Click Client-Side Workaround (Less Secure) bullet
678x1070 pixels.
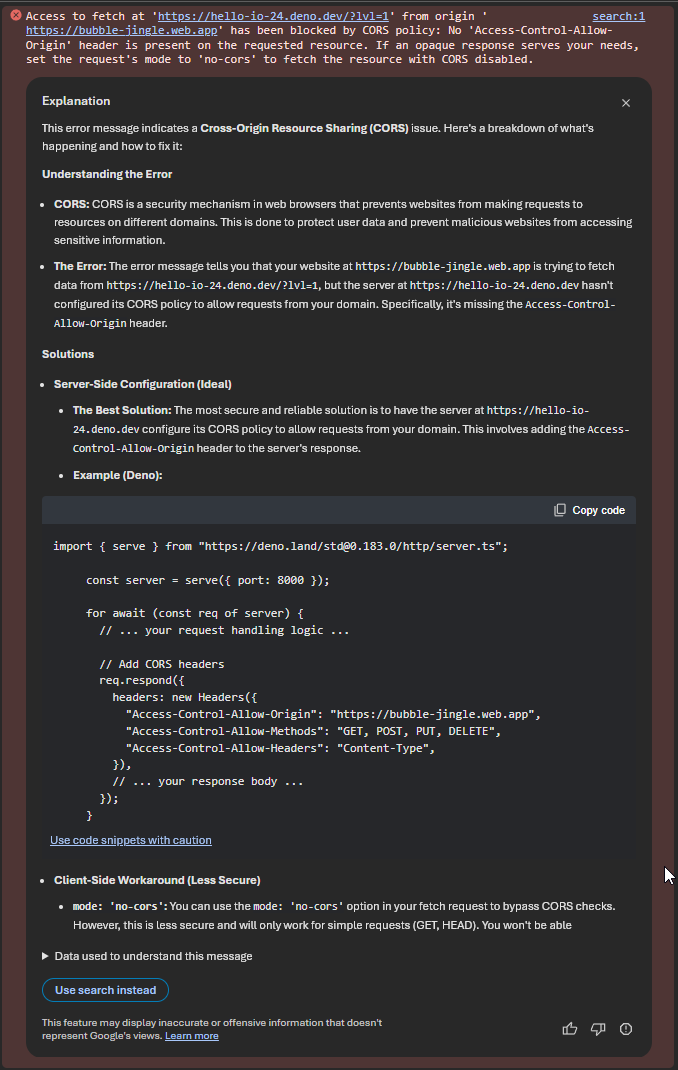pos(157,880)
